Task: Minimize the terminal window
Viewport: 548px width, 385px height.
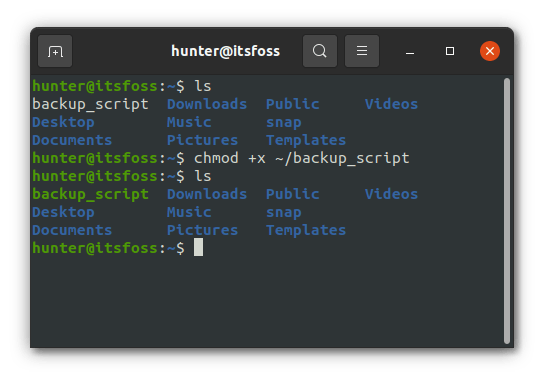Action: [x=410, y=51]
